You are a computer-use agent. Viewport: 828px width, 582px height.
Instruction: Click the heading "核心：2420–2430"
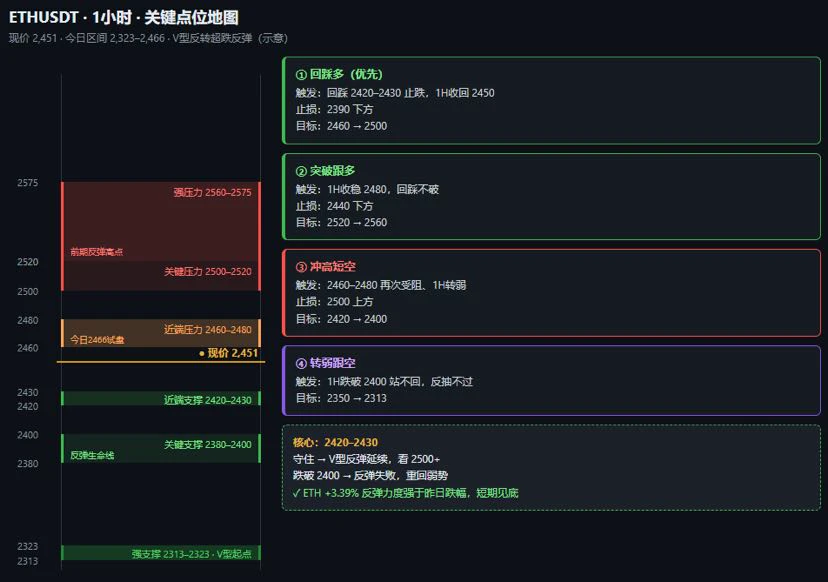pyautogui.click(x=335, y=443)
